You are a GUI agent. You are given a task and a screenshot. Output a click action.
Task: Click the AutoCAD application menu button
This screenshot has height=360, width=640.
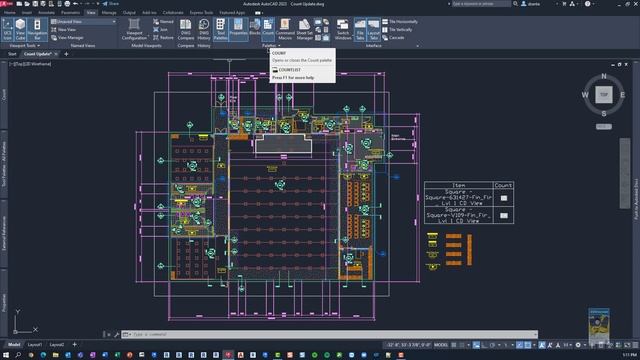tap(6, 4)
